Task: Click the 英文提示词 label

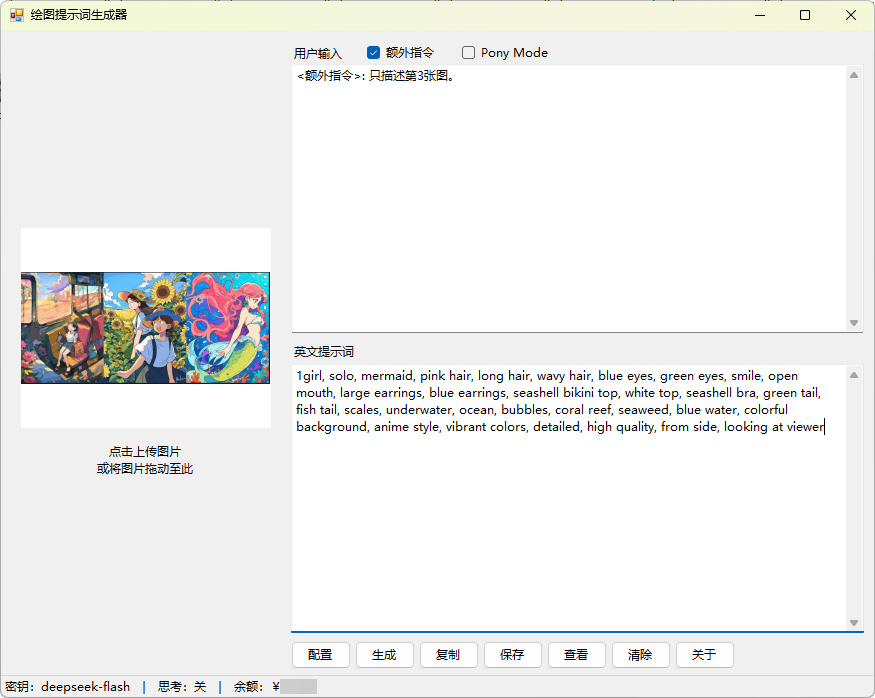Action: (324, 352)
